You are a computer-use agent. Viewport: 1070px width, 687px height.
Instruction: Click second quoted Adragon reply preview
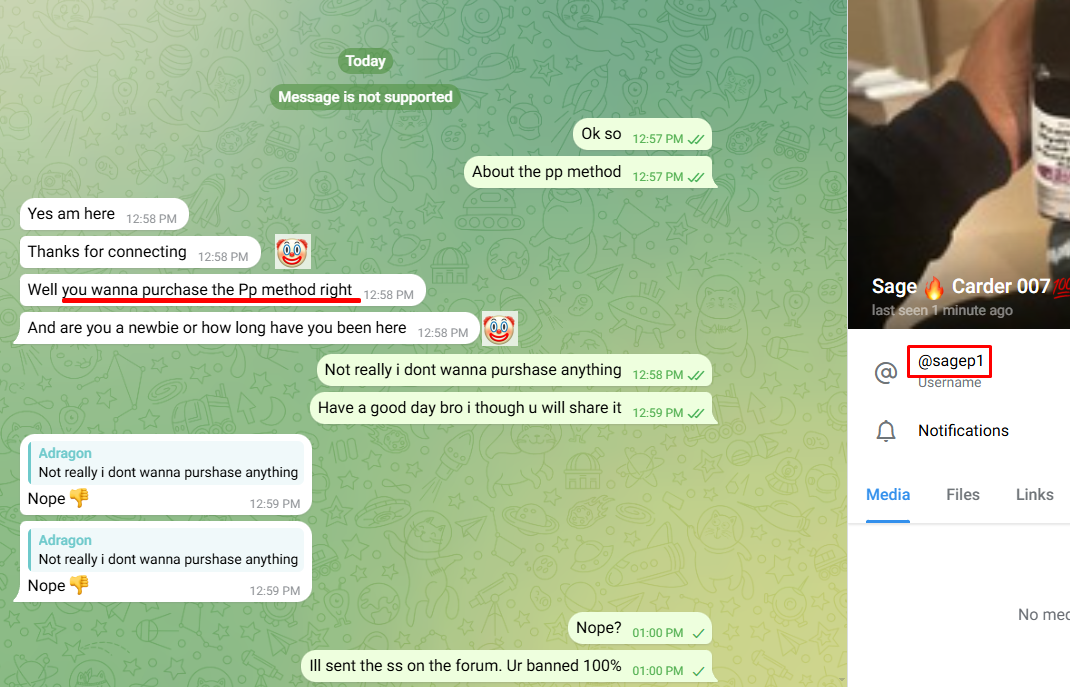click(166, 549)
